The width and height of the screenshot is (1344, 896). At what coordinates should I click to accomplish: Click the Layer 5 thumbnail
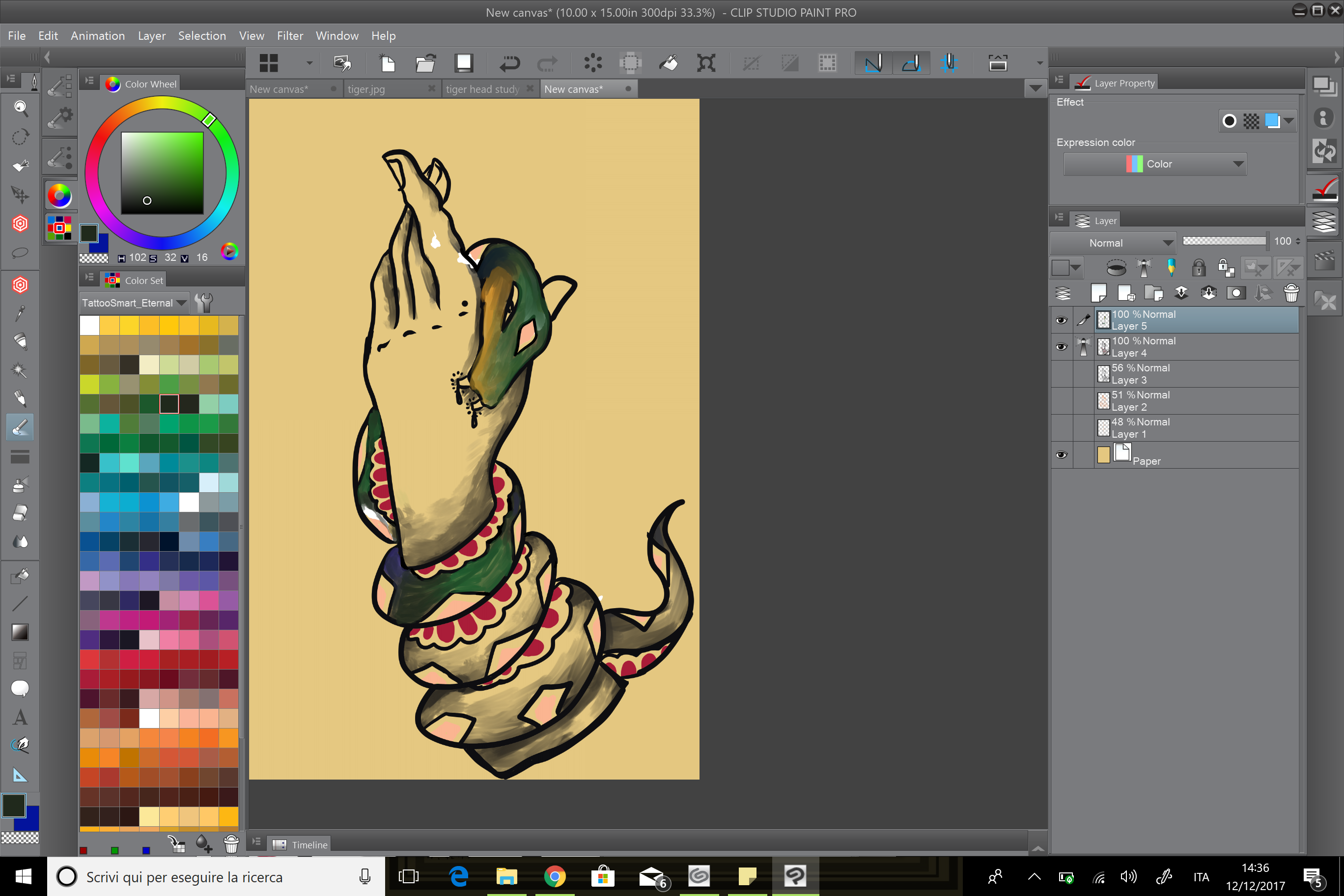[x=1103, y=320]
